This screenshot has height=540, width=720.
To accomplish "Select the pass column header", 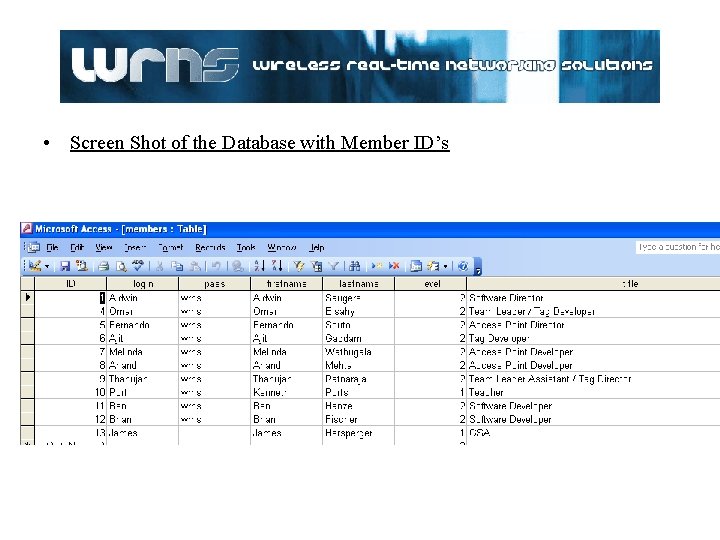I will (214, 284).
